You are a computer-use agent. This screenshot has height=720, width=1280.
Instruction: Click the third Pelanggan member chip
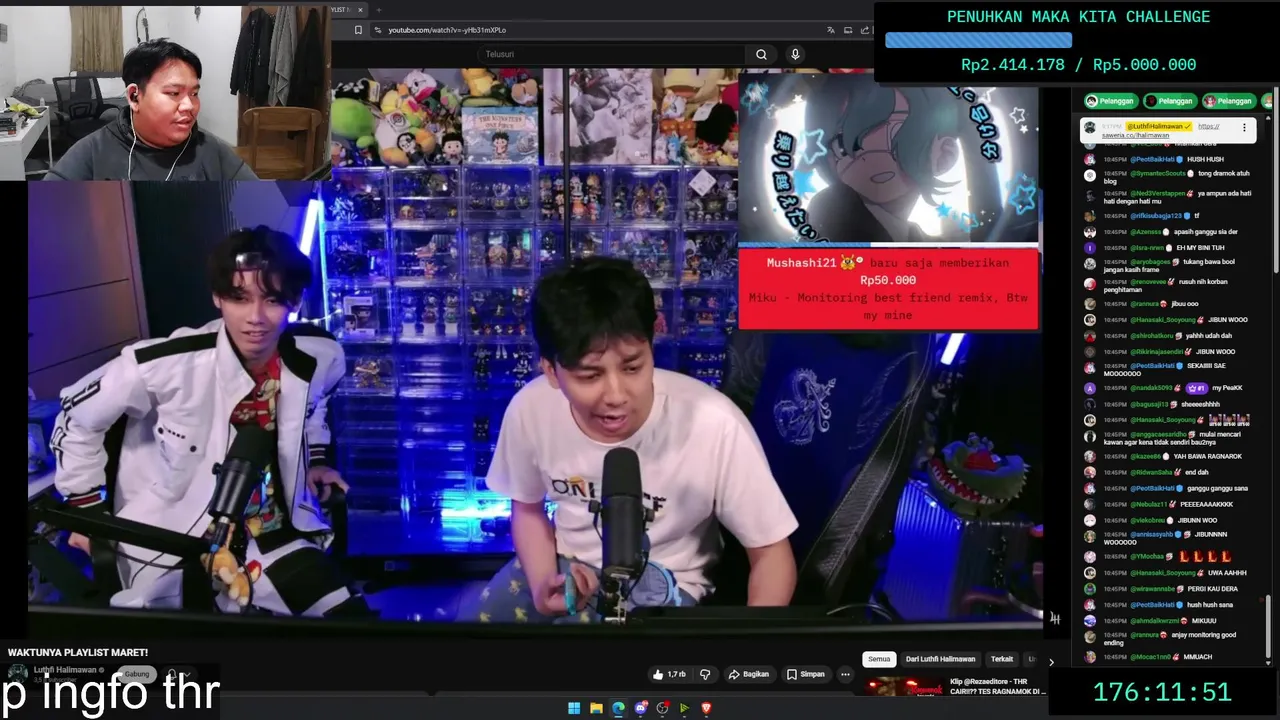1229,101
